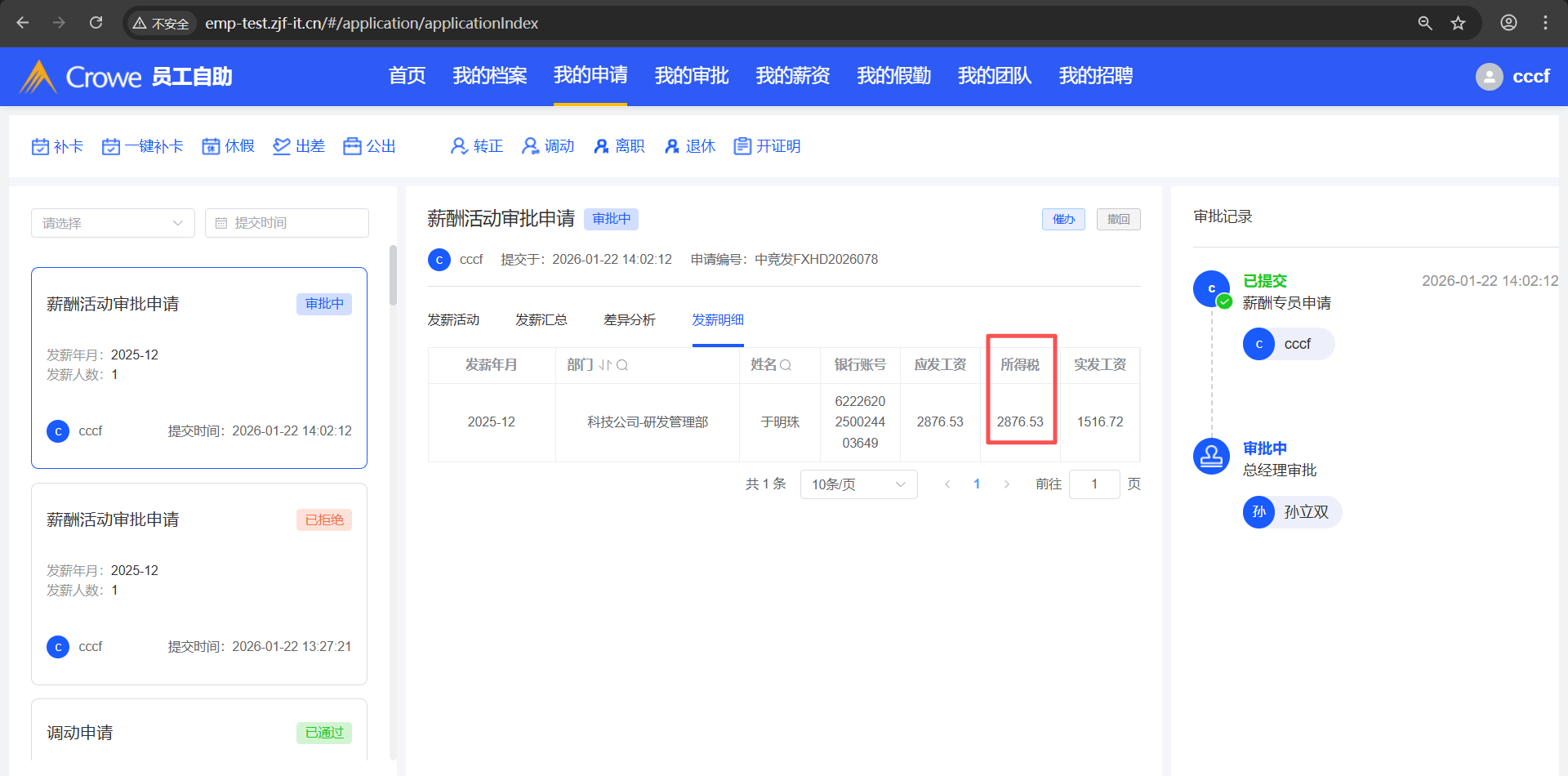Click search icon in 部门 column header
Image resolution: width=1568 pixels, height=776 pixels.
tap(622, 365)
